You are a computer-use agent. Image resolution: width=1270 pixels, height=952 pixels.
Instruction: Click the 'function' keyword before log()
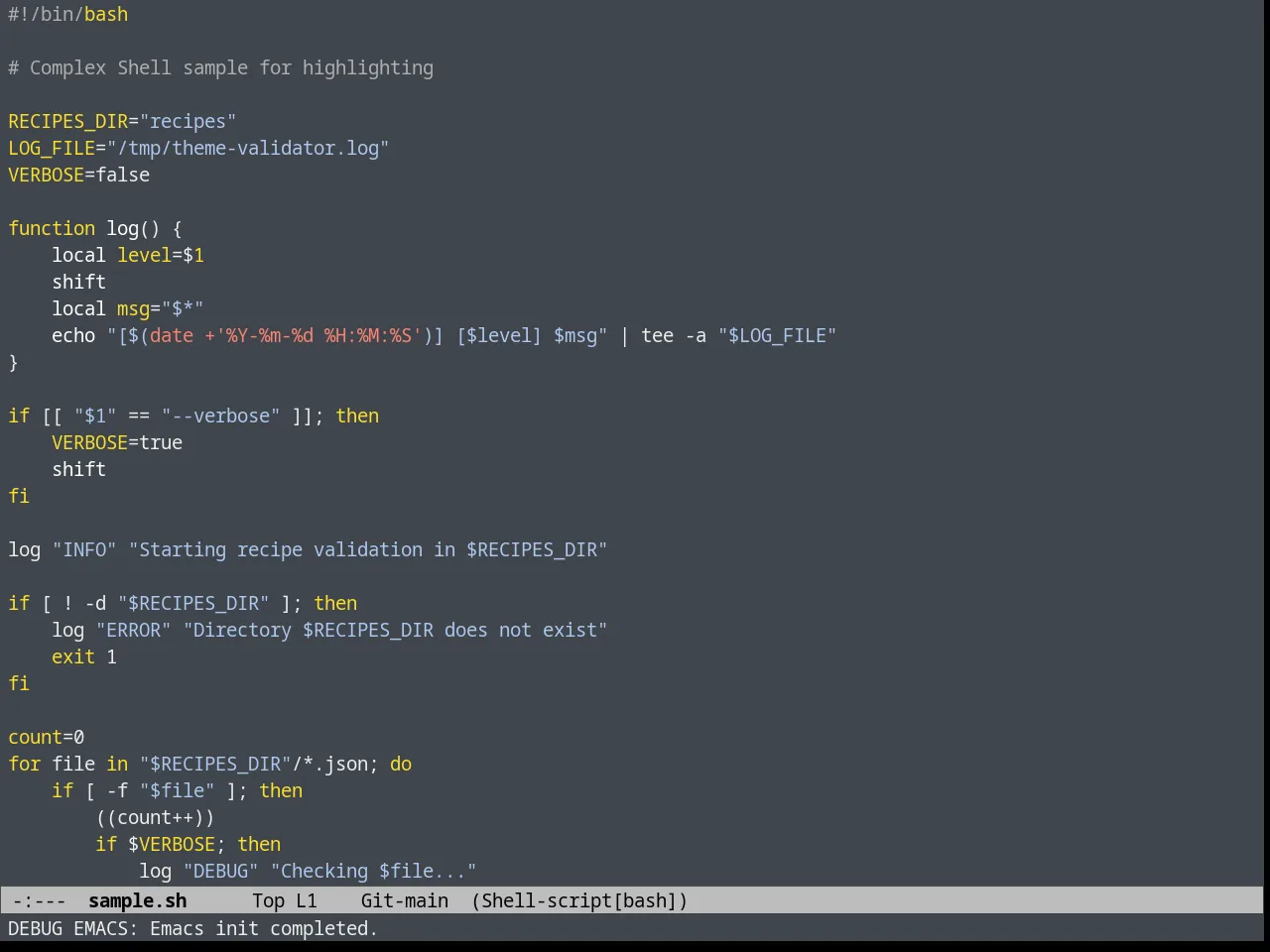click(x=52, y=228)
